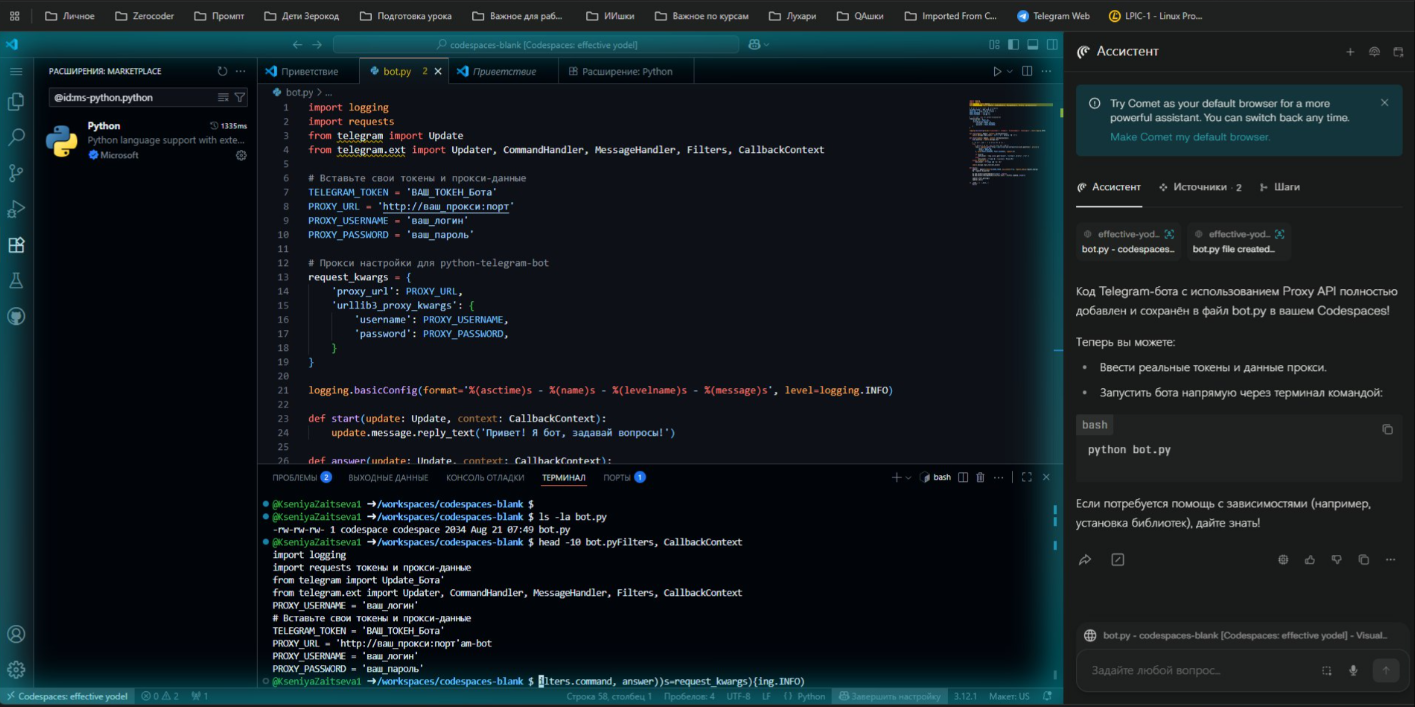Refresh the extensions marketplace list
This screenshot has height=707, width=1415.
point(222,71)
